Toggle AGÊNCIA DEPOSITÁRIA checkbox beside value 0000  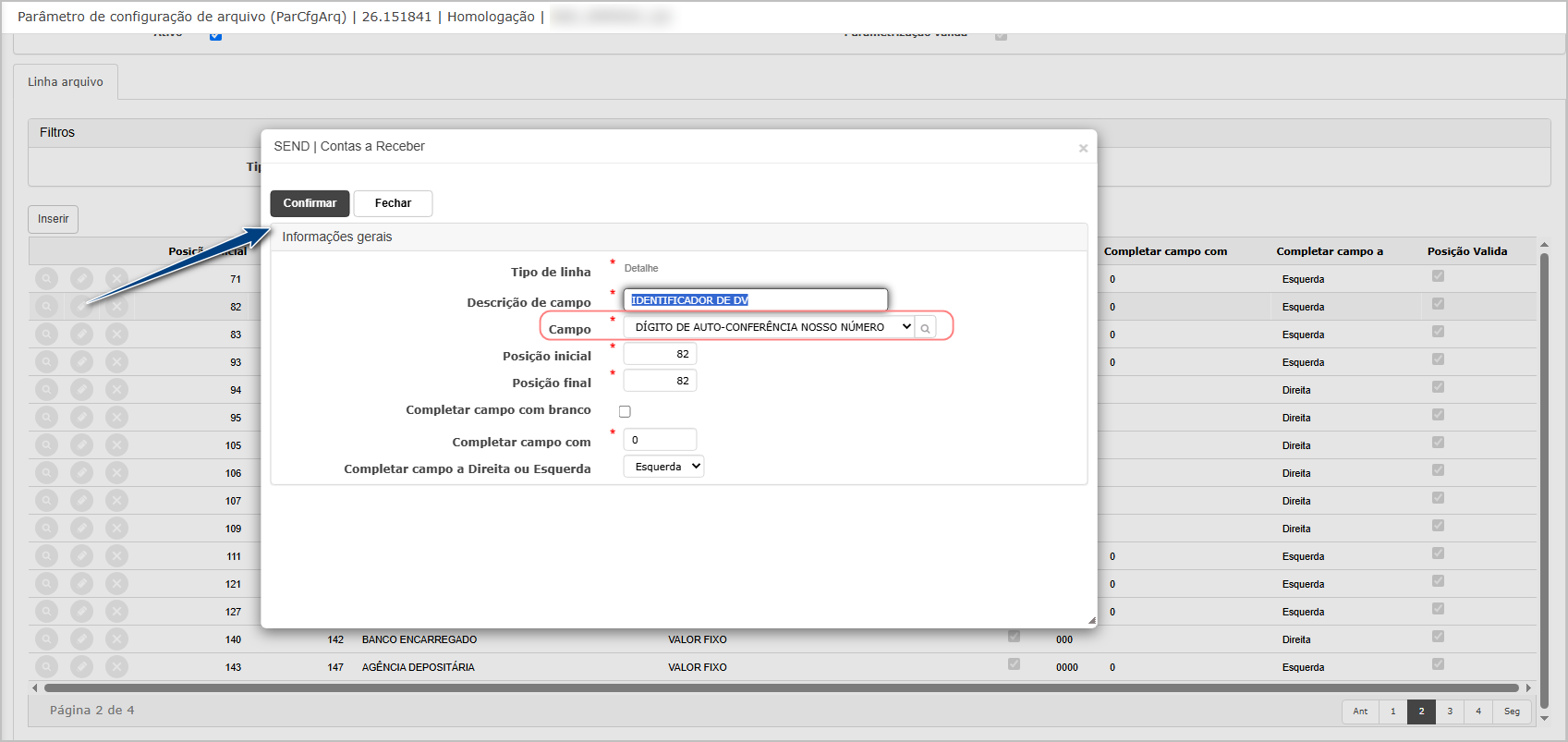[x=1014, y=663]
